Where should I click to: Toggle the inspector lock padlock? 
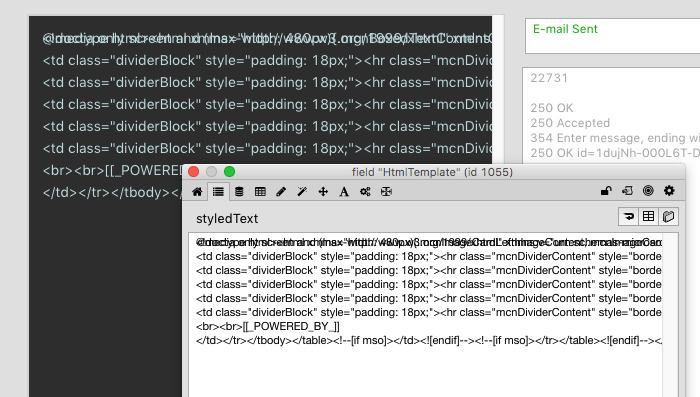click(606, 191)
